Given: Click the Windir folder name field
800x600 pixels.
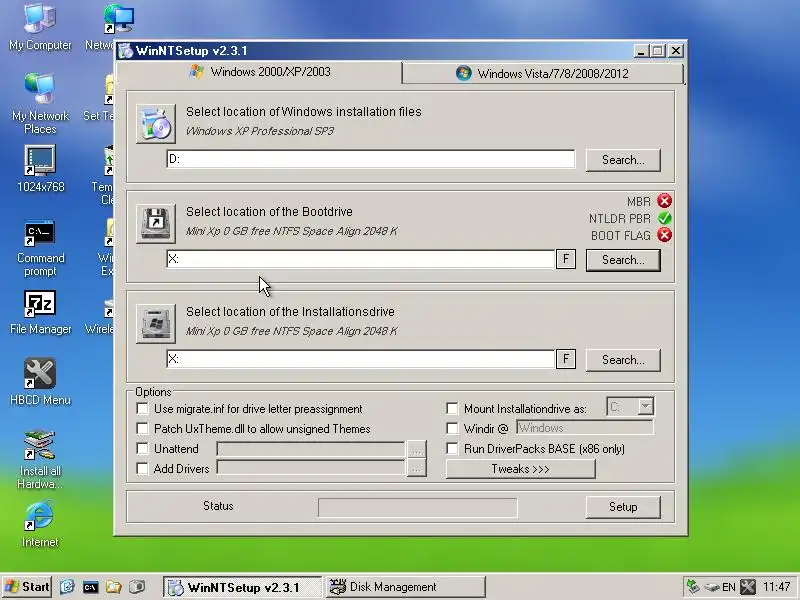Looking at the screenshot, I should [x=585, y=428].
